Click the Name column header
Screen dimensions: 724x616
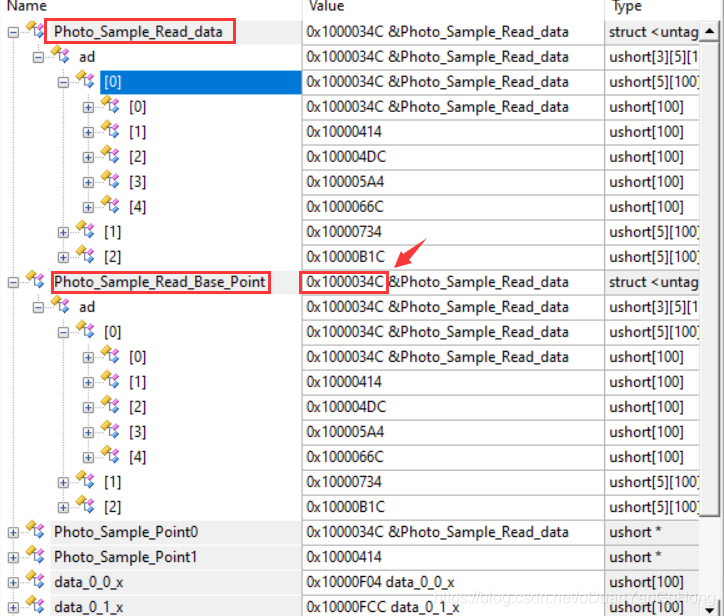[x=27, y=6]
